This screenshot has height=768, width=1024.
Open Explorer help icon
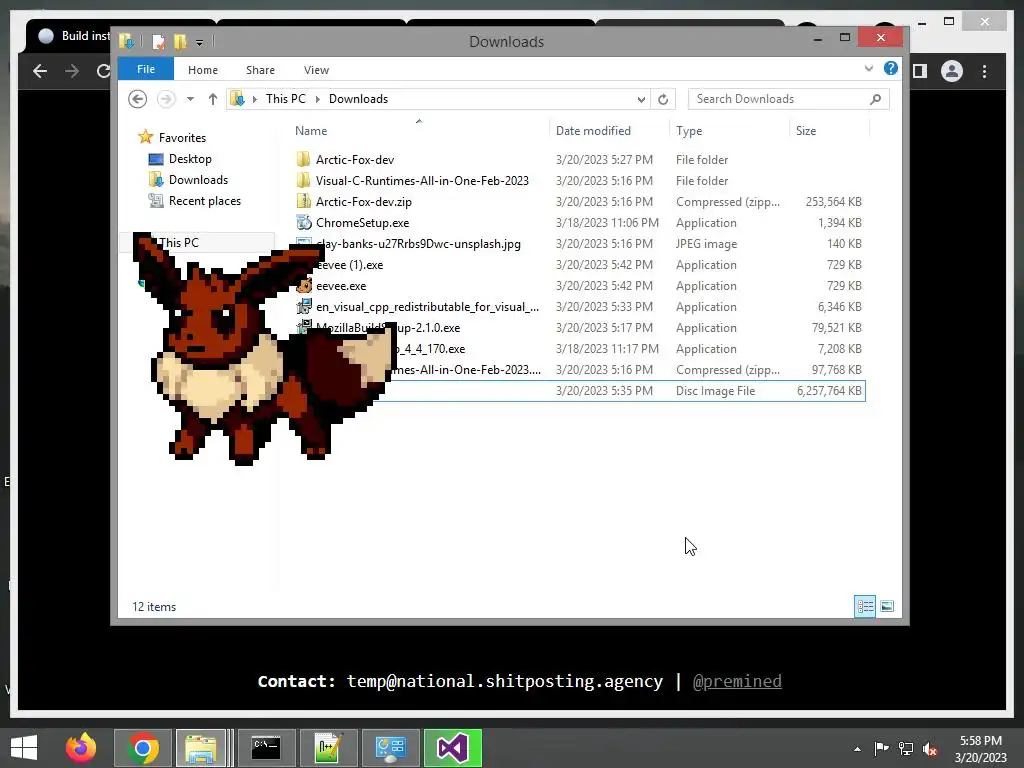click(x=891, y=68)
